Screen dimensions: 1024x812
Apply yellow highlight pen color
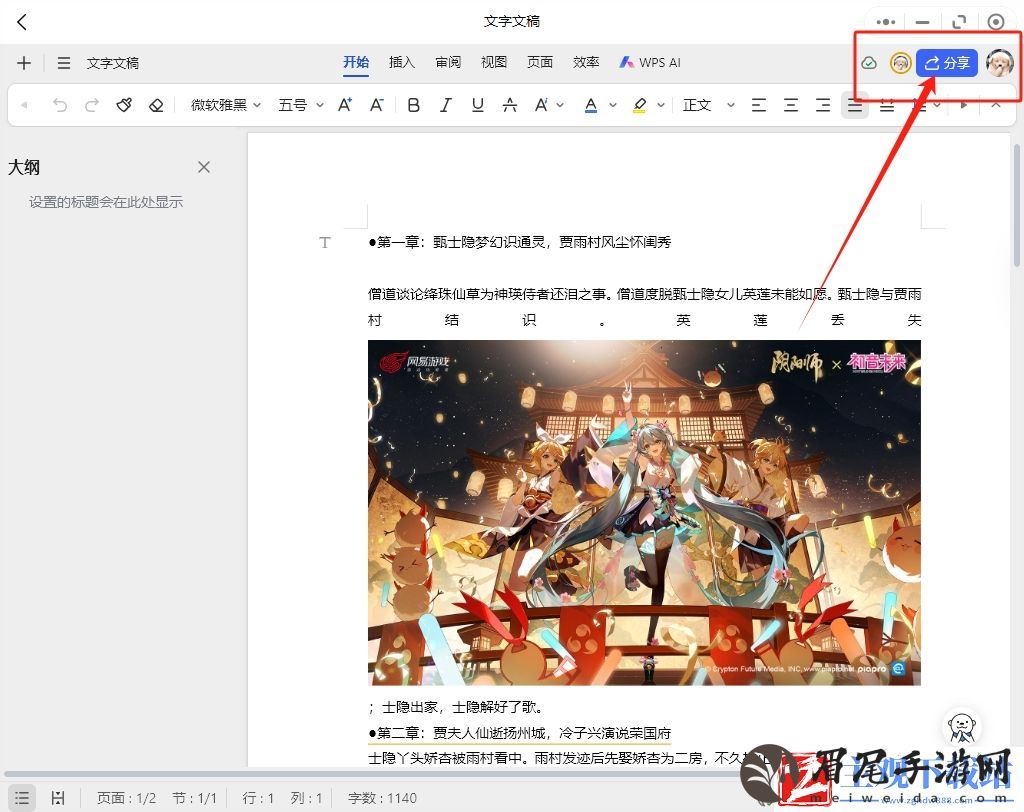click(x=639, y=105)
